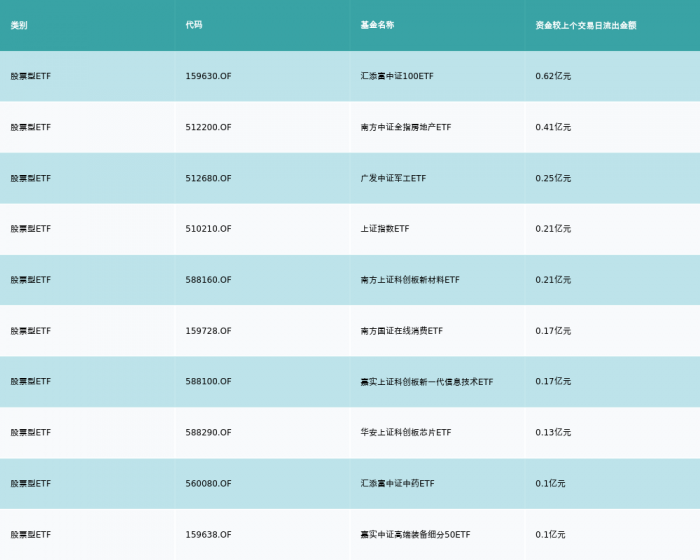Click 股票型ETF in the 159630.OF row
Screen dimensions: 700x560
[31, 76]
